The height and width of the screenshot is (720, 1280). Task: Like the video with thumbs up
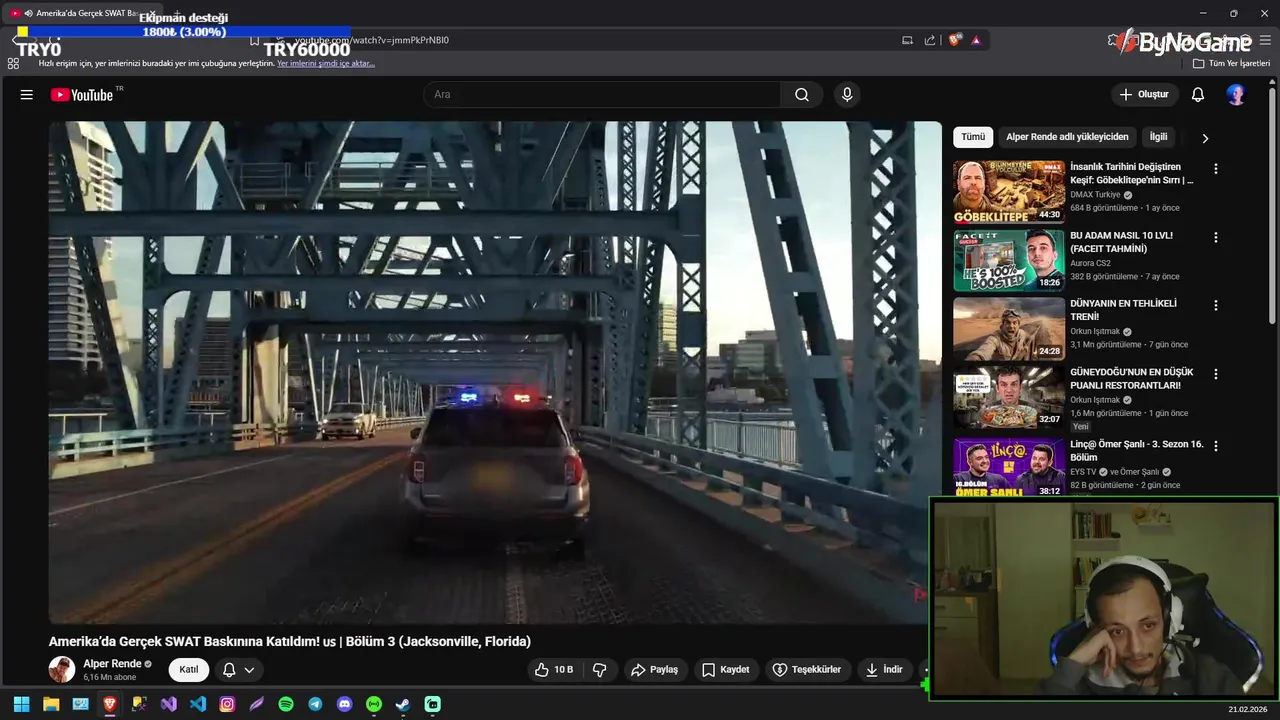pos(554,670)
